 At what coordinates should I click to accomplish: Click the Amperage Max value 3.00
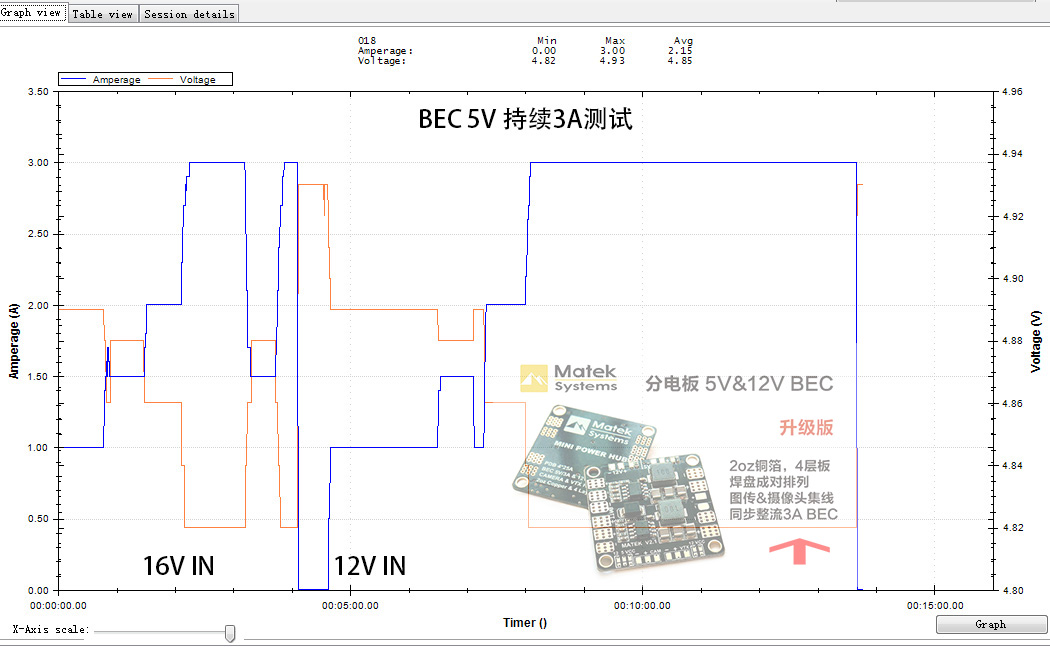pos(612,51)
